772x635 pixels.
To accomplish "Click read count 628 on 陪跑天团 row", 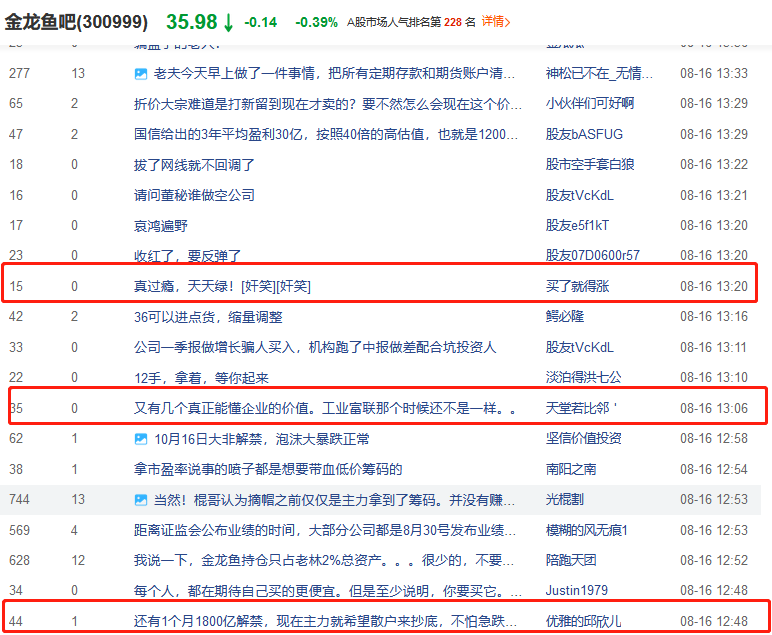I will click(x=19, y=560).
